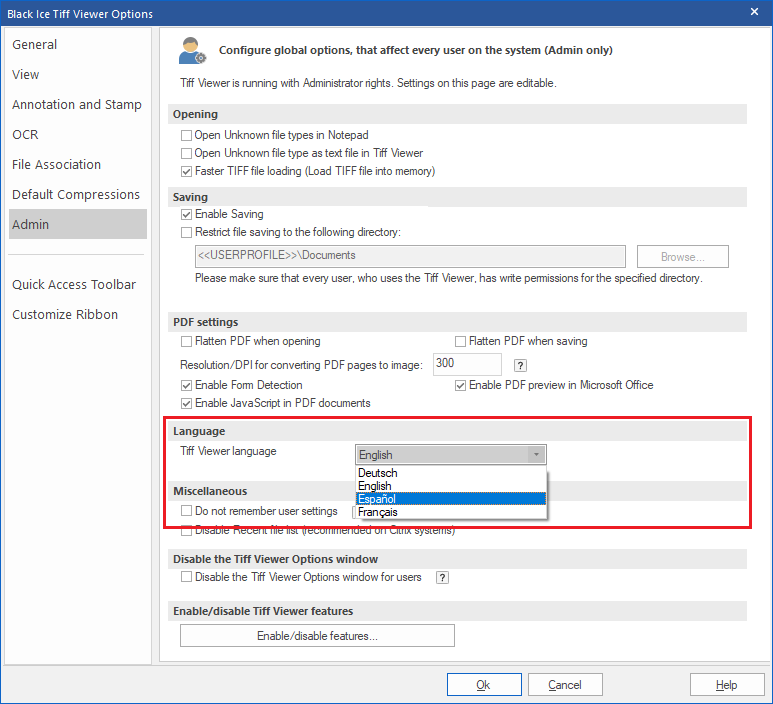Choose Deutsch from language list

click(451, 473)
